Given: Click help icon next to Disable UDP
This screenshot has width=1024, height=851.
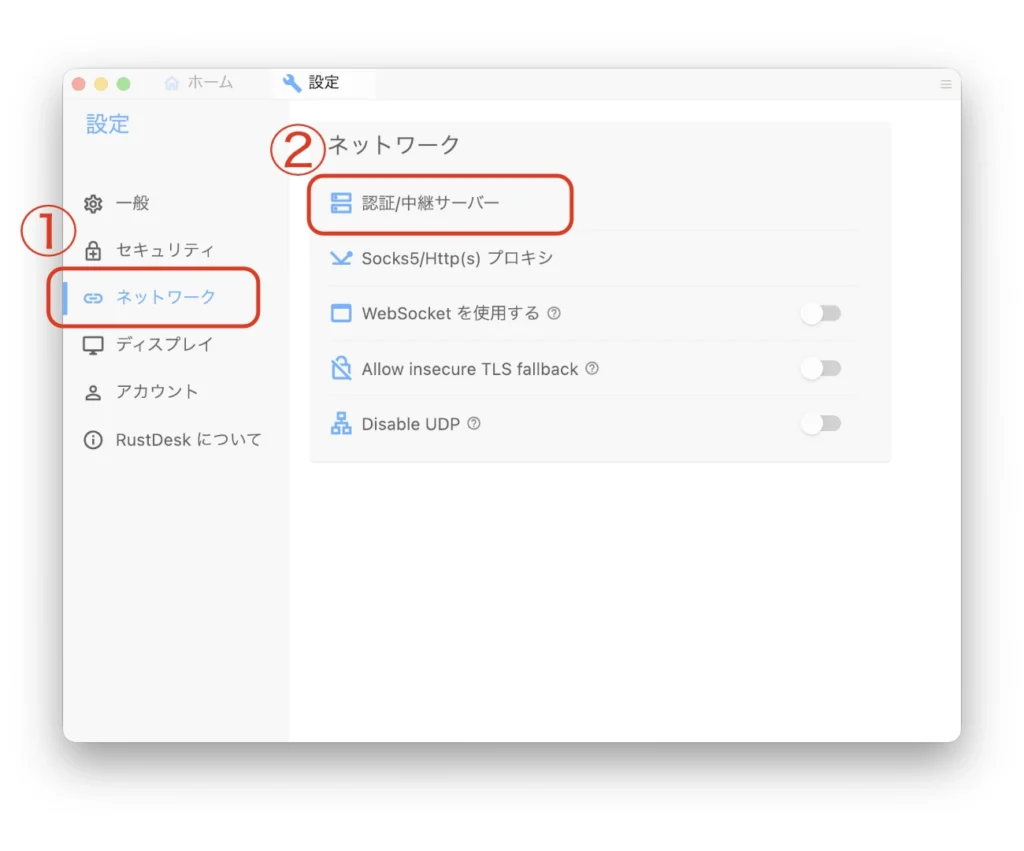Looking at the screenshot, I should 474,424.
